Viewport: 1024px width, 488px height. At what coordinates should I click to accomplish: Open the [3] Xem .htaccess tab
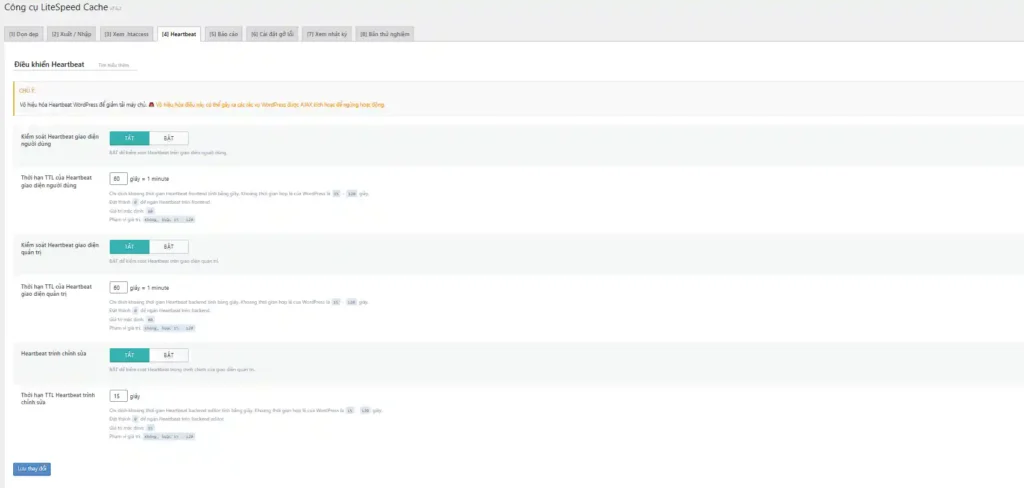tap(127, 34)
